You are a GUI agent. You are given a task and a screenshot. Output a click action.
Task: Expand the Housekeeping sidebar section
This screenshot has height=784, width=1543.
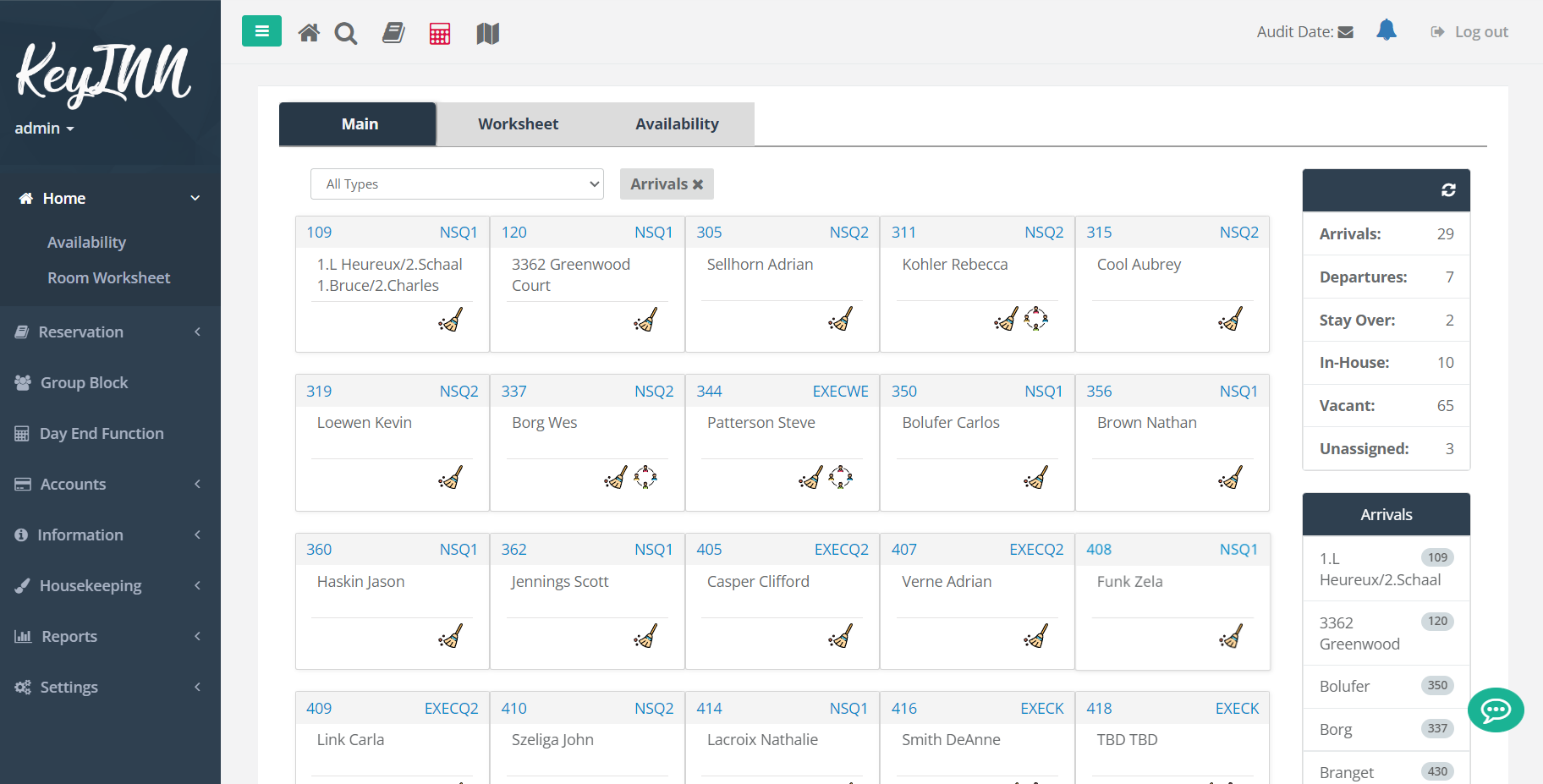tap(110, 585)
